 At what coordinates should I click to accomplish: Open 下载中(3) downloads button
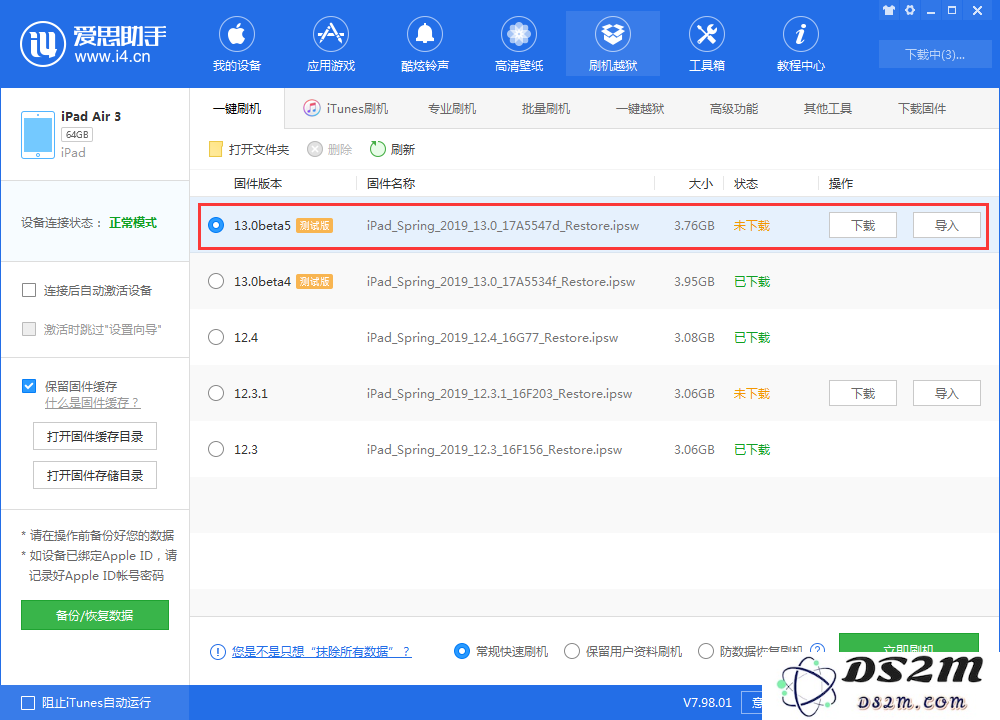point(935,54)
